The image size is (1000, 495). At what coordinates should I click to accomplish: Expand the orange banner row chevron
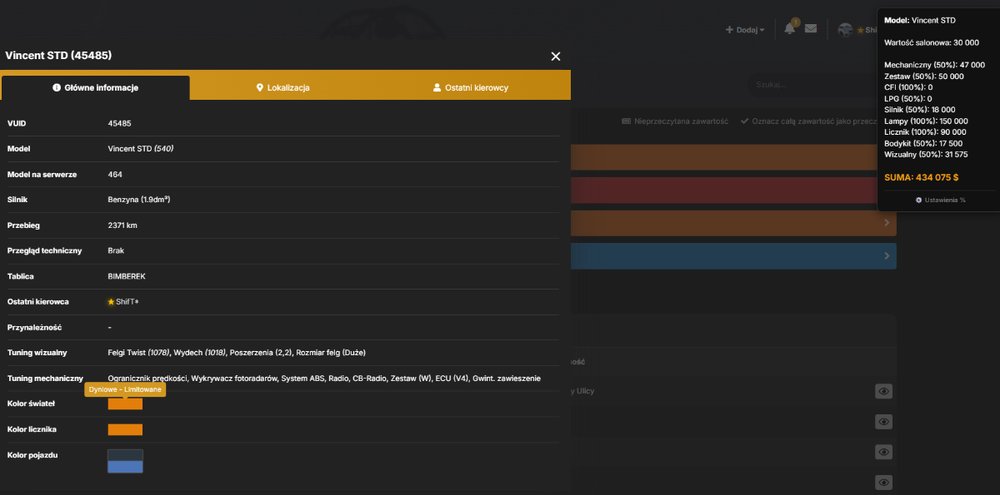coord(886,223)
